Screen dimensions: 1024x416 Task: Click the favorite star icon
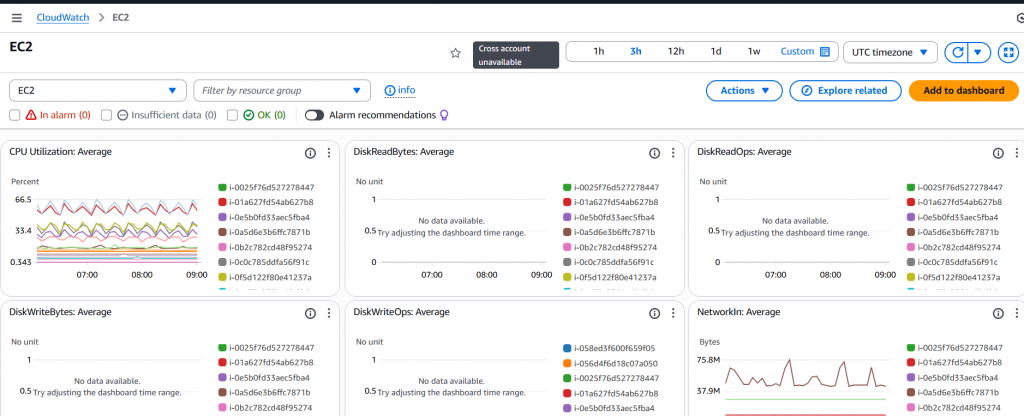pyautogui.click(x=455, y=53)
